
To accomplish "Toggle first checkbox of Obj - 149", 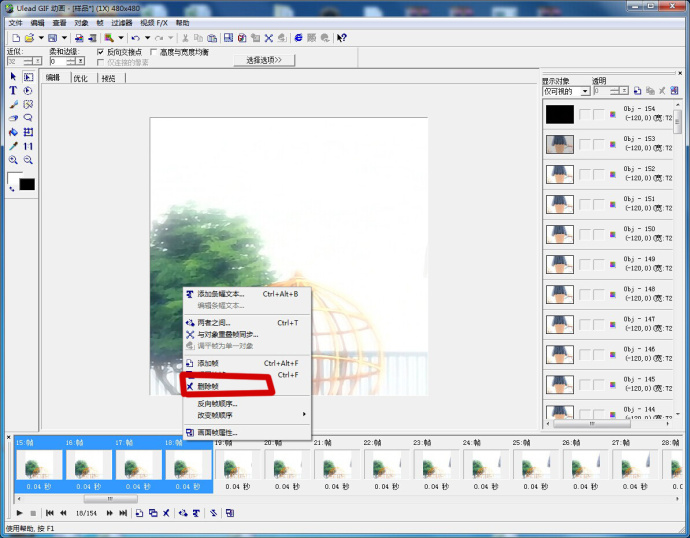I will (584, 265).
